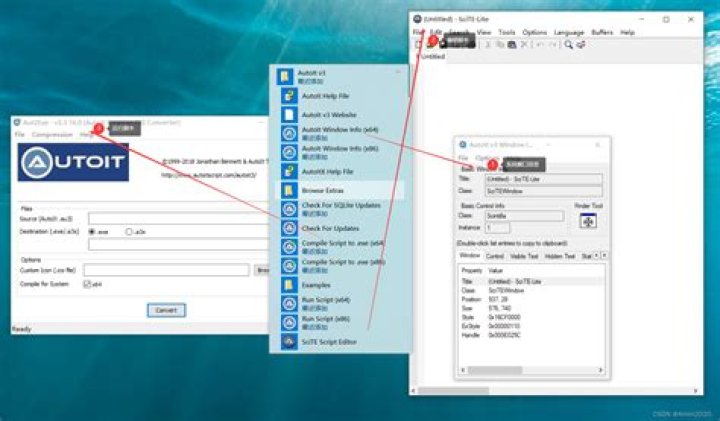720x421 pixels.
Task: Open the Options menu in SciTE
Action: pyautogui.click(x=534, y=32)
